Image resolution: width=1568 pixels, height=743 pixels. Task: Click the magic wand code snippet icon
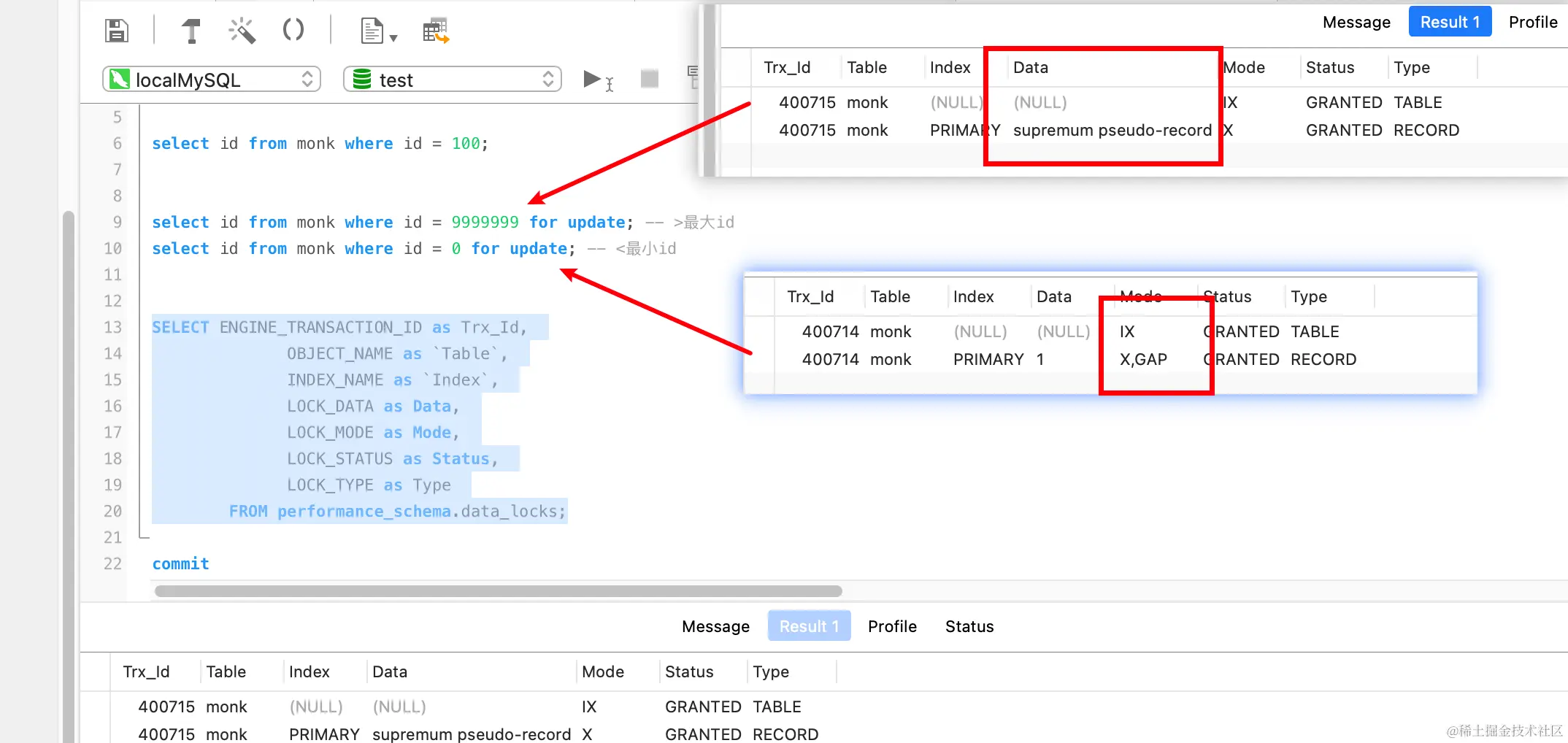(x=242, y=31)
